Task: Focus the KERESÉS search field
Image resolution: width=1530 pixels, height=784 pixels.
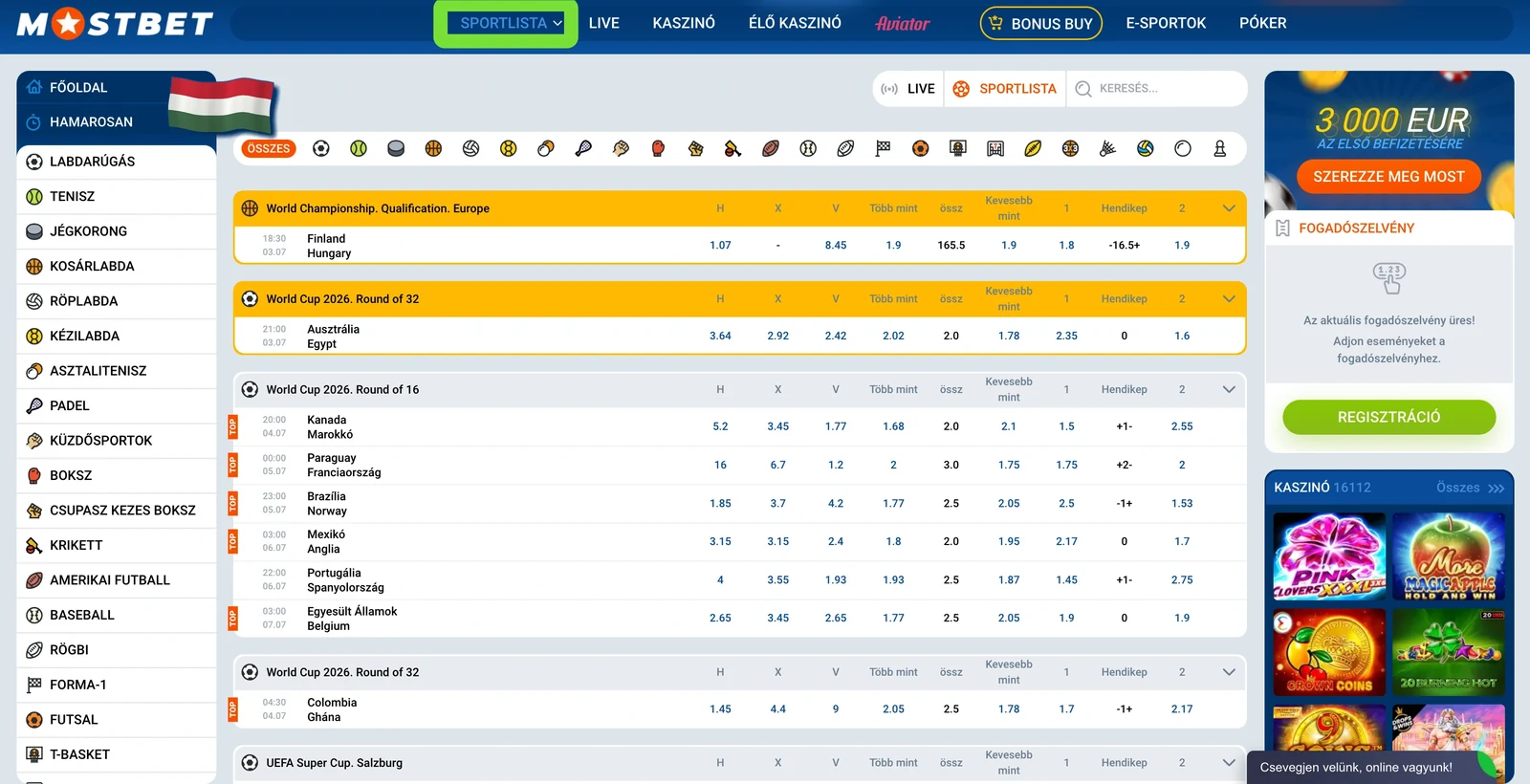Action: (x=1157, y=89)
